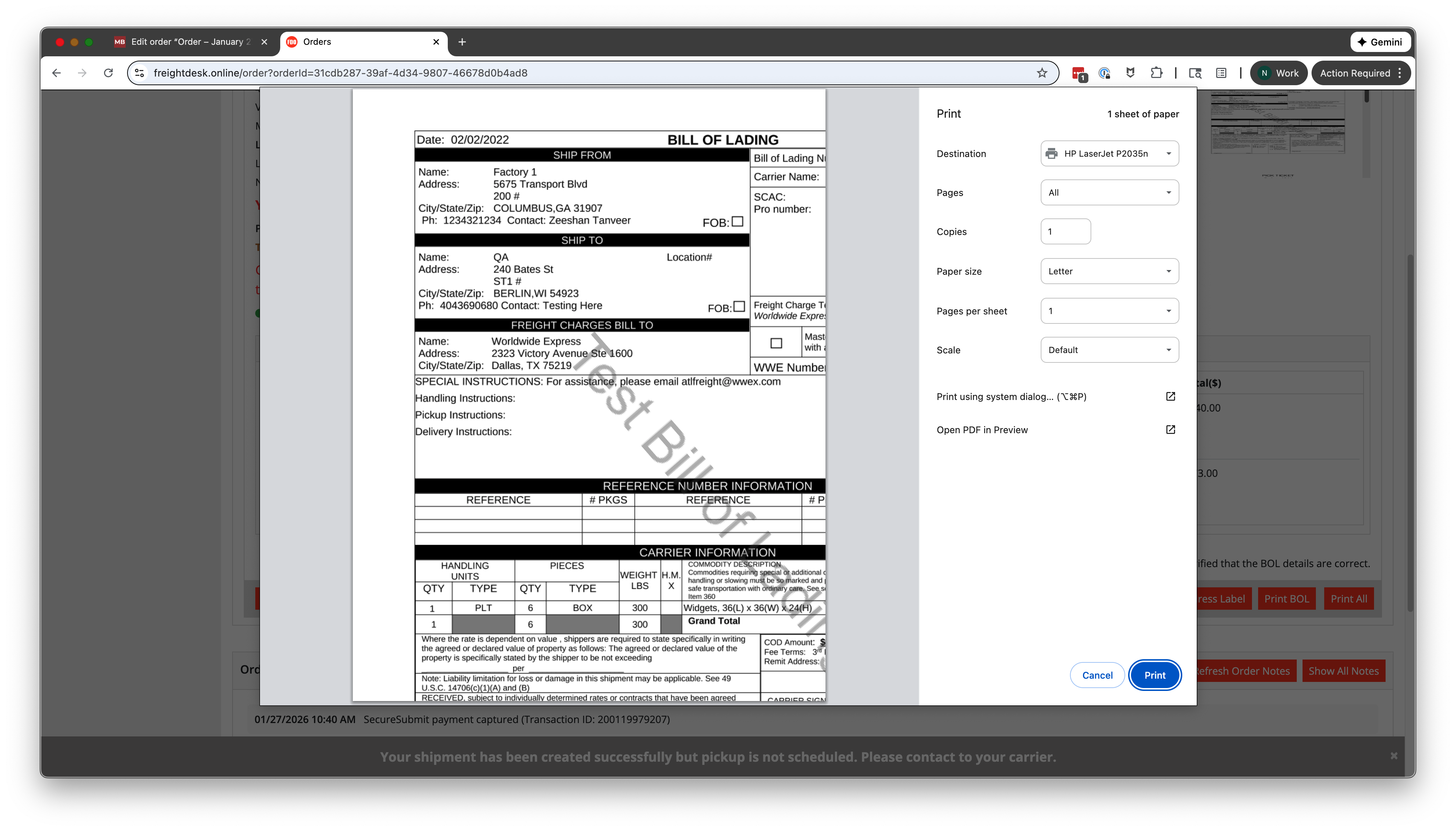Cancel the print dialog
This screenshot has height=831, width=1456.
point(1096,675)
